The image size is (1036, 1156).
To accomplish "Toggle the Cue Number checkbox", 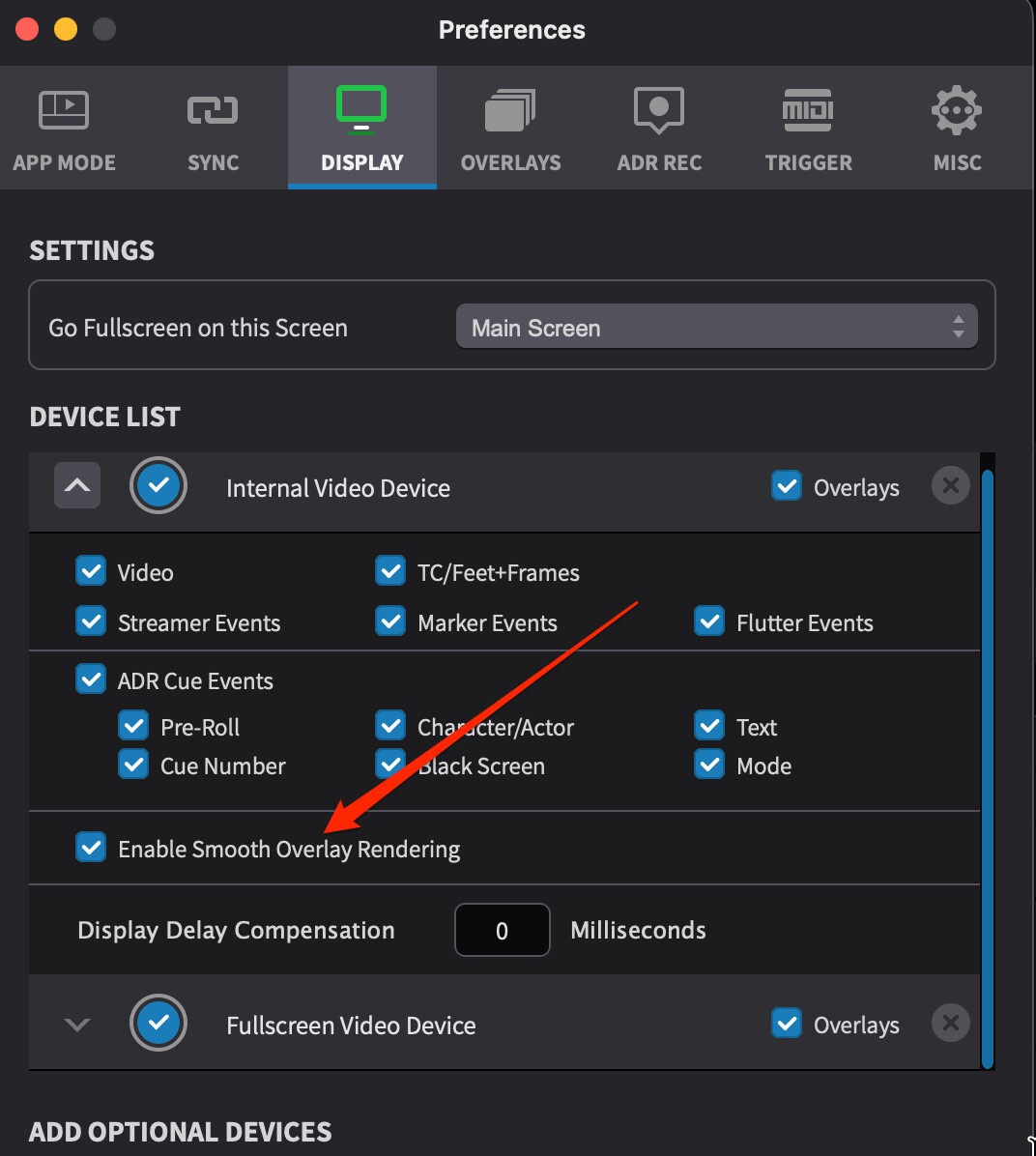I will [133, 765].
